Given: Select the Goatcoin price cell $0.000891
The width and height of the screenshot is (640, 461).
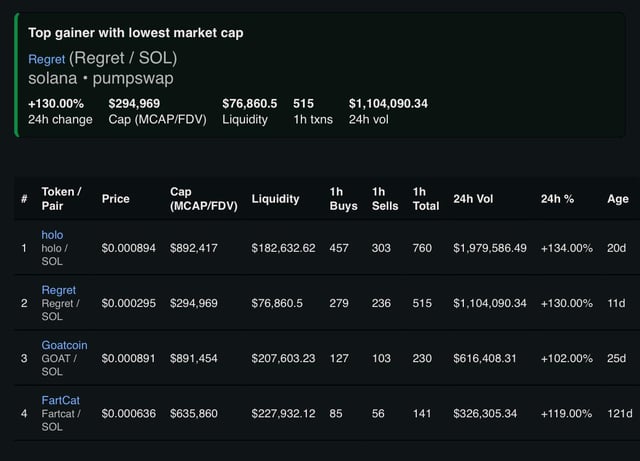Looking at the screenshot, I should pyautogui.click(x=129, y=358).
